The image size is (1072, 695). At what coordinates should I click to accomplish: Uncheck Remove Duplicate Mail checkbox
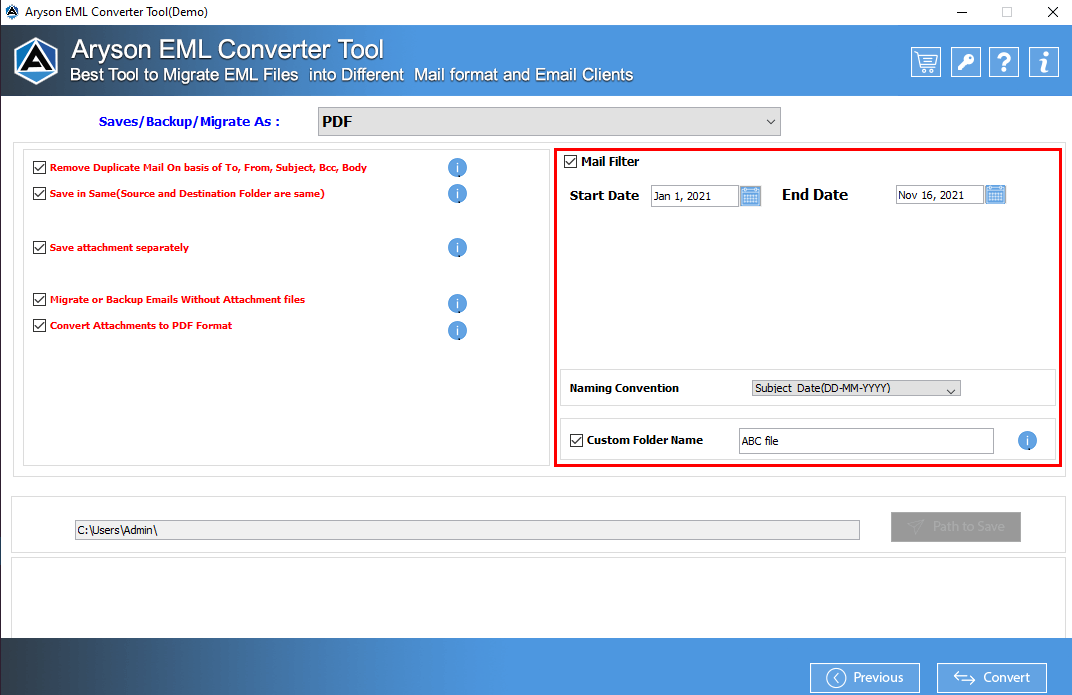click(x=40, y=167)
